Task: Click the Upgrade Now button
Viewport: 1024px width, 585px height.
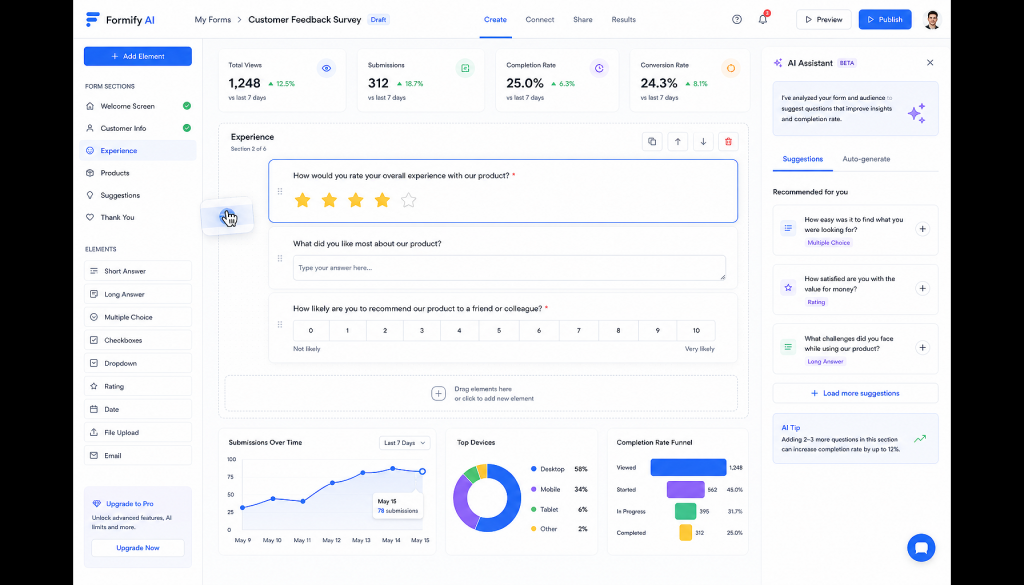Action: pos(138,548)
